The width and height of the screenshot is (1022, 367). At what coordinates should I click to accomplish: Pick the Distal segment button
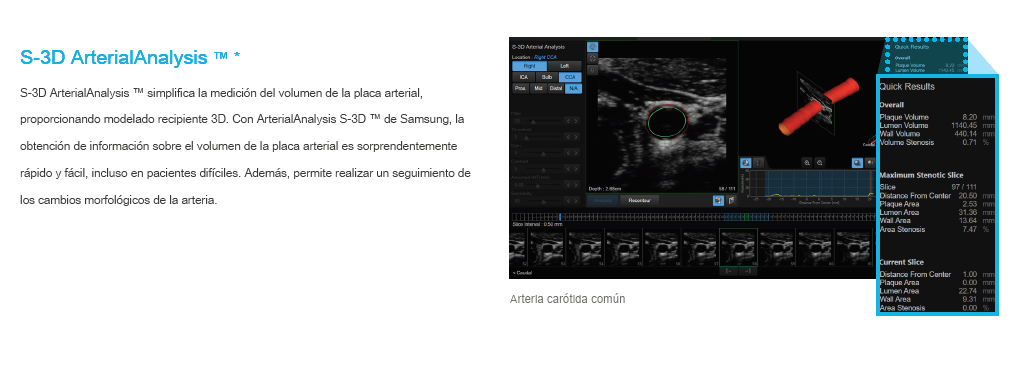(x=556, y=89)
